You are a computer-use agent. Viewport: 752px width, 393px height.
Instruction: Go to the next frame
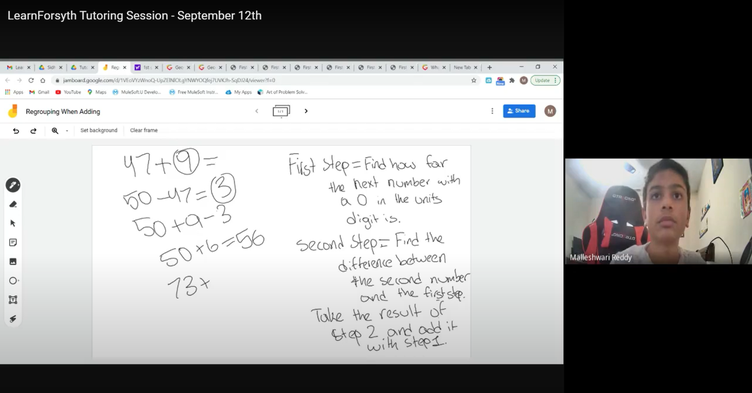click(306, 111)
